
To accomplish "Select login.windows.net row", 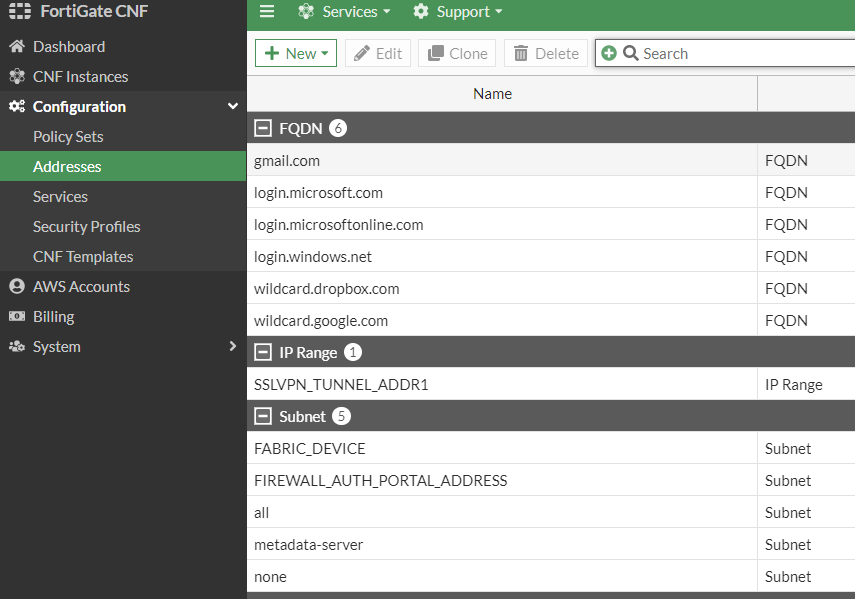I will coord(551,256).
